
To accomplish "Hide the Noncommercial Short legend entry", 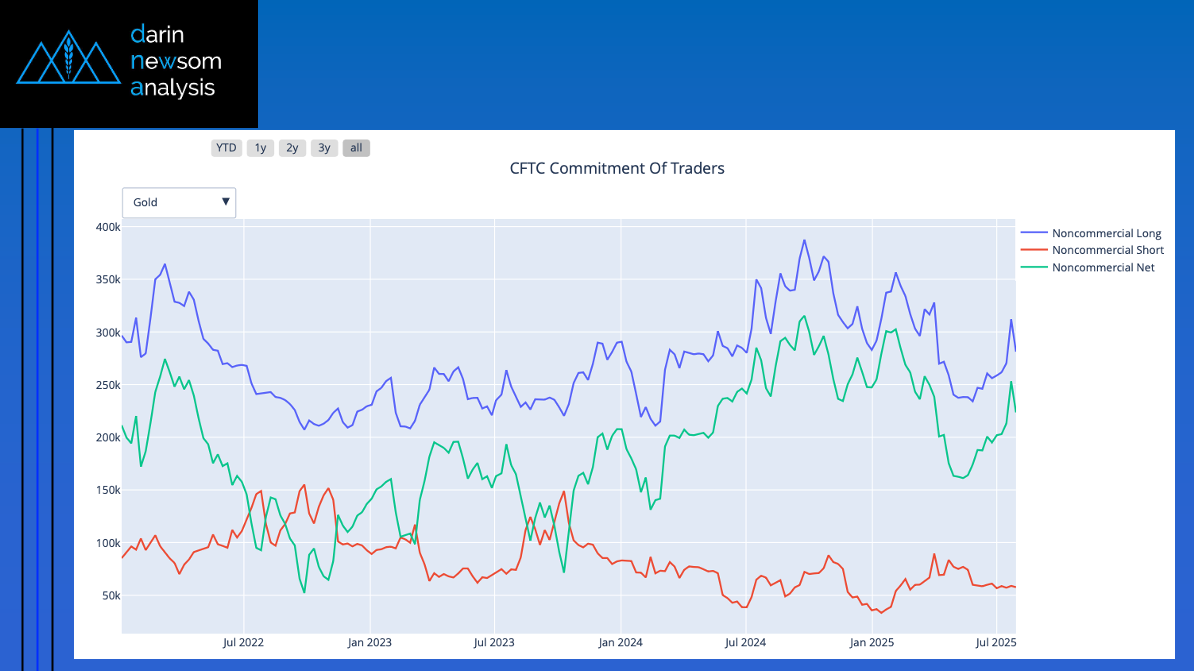I will coord(1107,250).
